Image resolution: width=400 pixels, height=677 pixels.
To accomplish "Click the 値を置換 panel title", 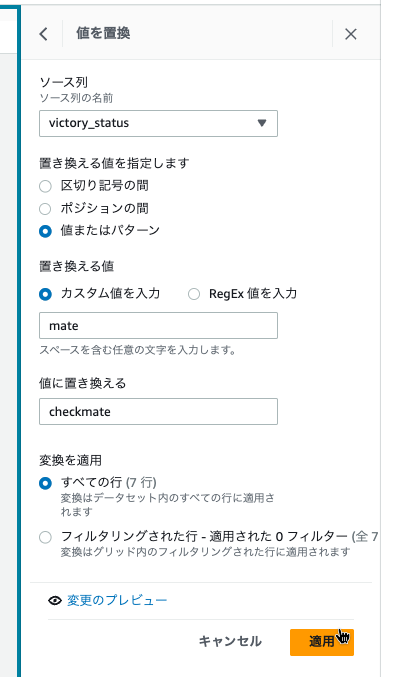I will (x=103, y=33).
